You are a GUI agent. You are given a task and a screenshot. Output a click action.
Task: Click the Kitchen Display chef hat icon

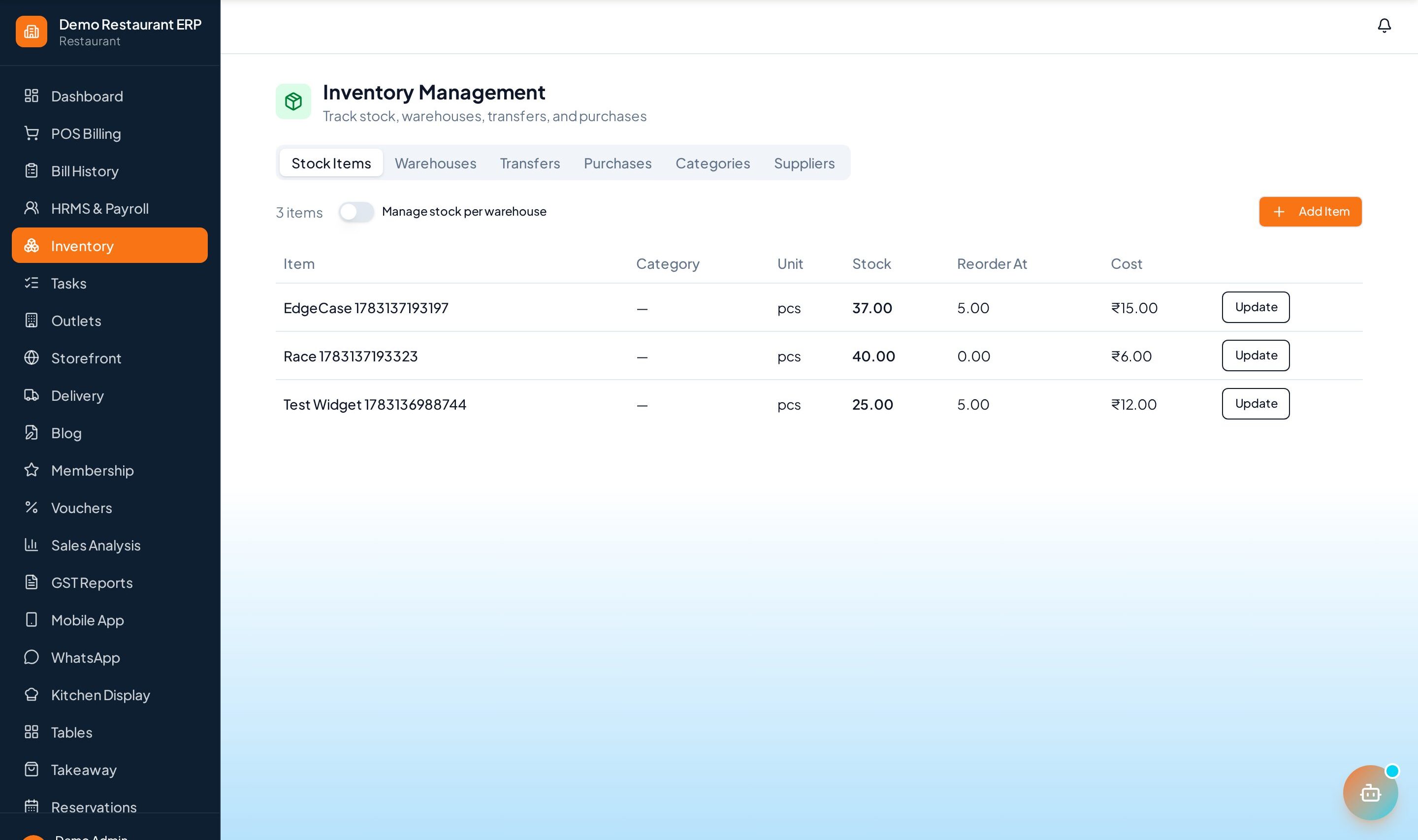(32, 695)
